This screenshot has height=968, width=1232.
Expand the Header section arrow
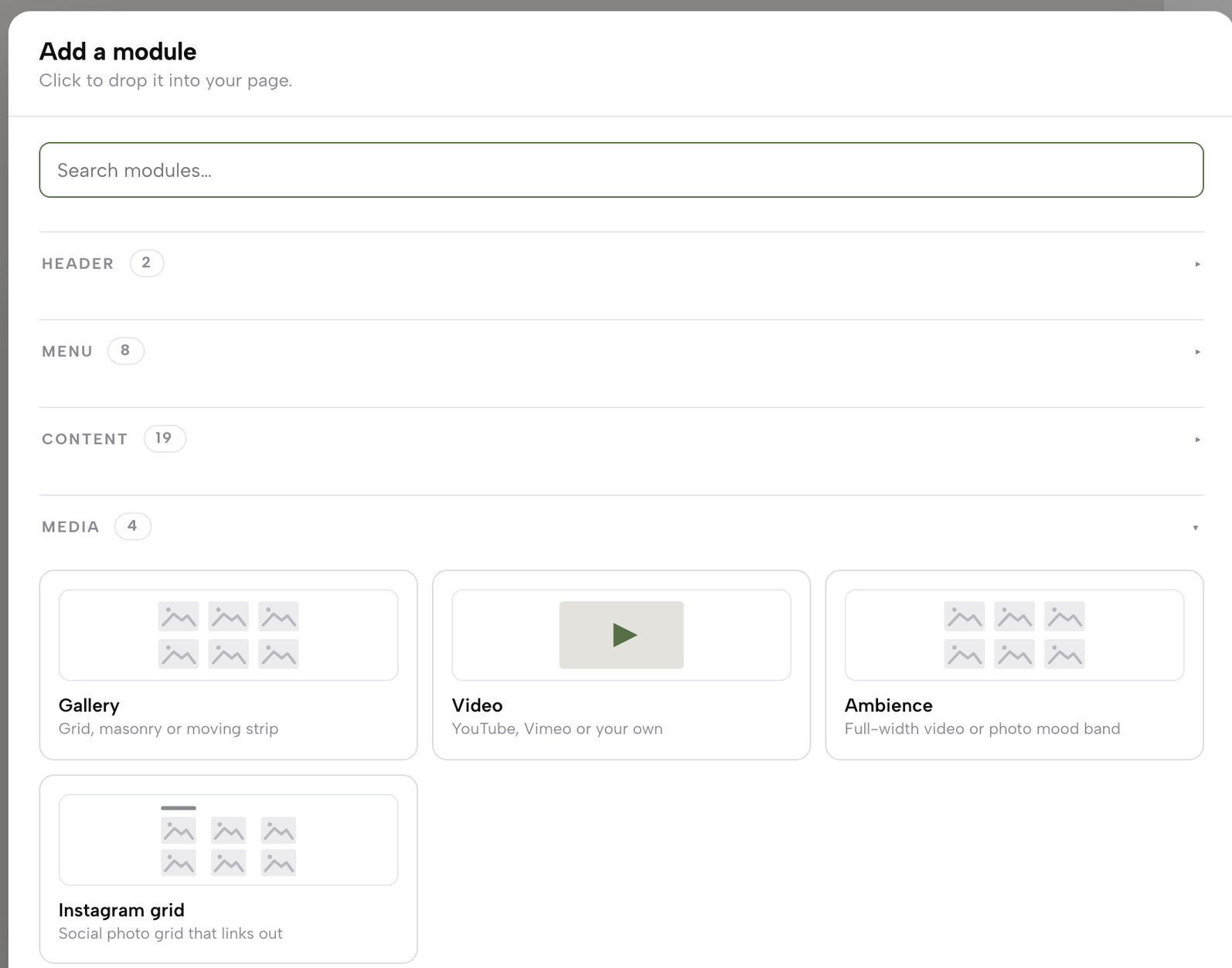click(x=1197, y=264)
